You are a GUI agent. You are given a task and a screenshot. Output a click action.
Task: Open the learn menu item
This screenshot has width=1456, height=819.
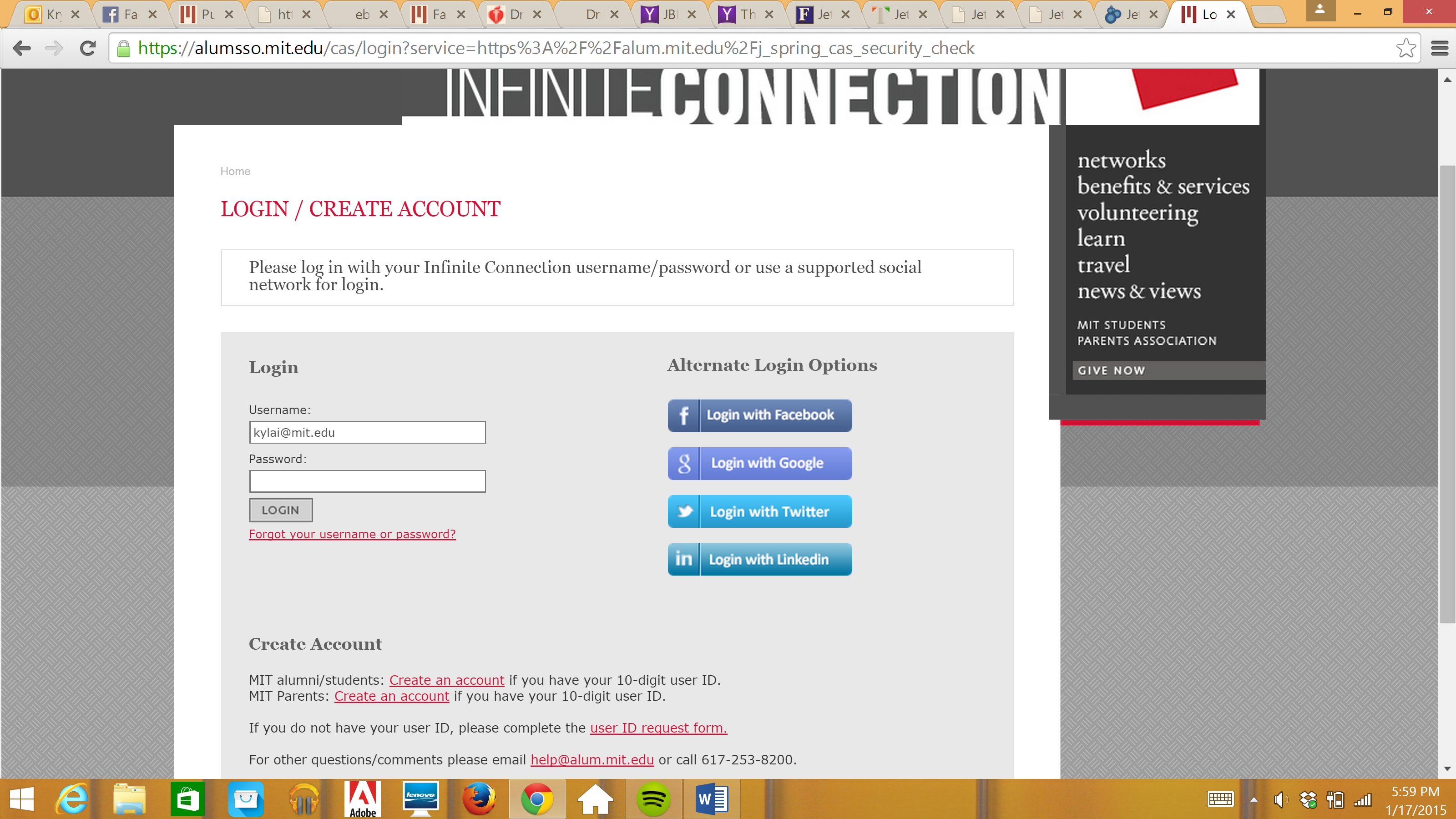click(1101, 238)
